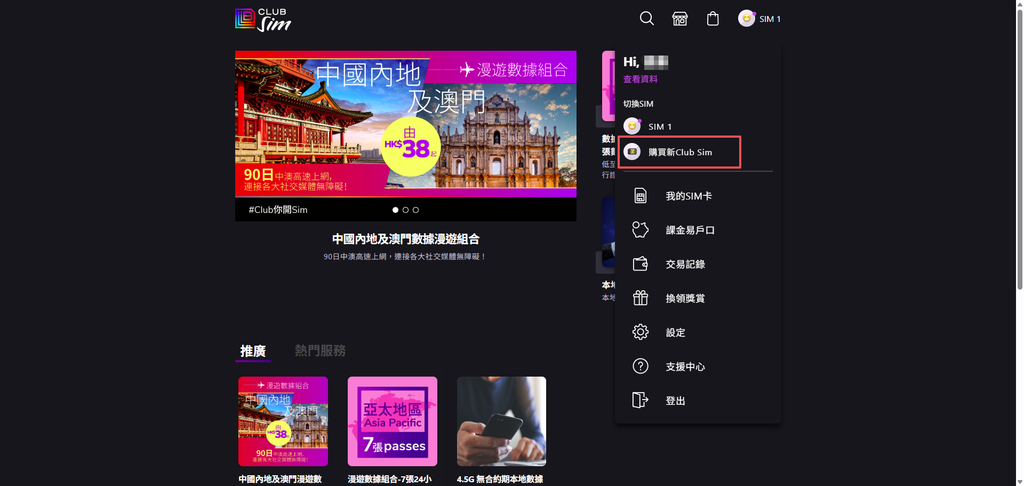Select the third carousel dot

[416, 210]
